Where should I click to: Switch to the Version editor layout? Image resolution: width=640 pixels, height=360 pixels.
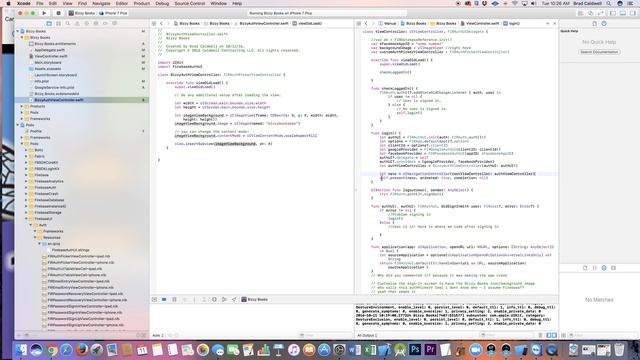tap(600, 13)
